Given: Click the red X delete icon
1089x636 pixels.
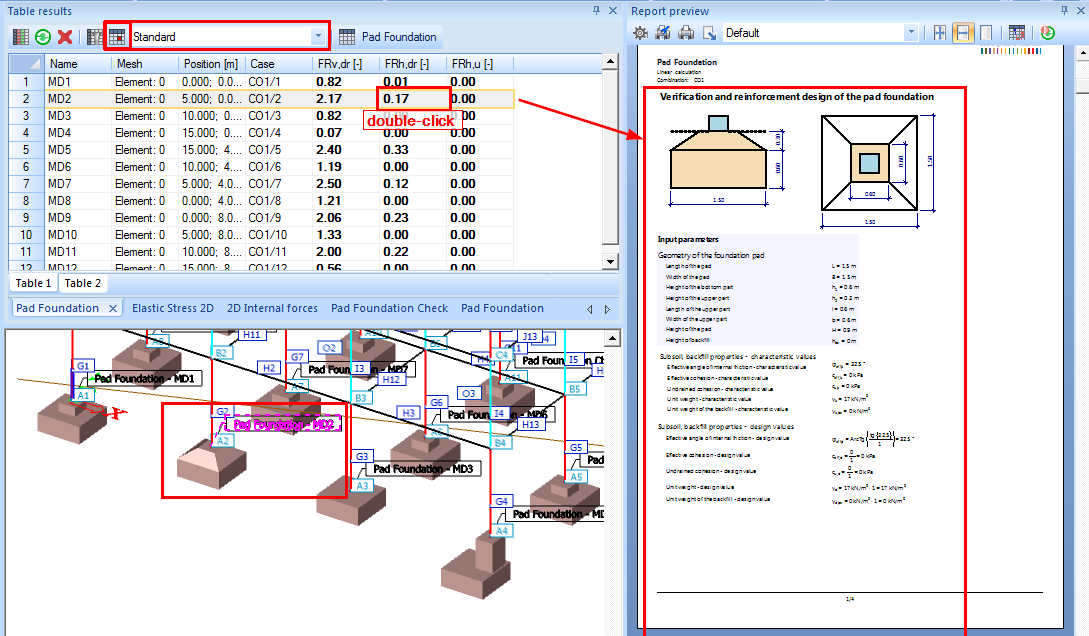Looking at the screenshot, I should tap(65, 37).
